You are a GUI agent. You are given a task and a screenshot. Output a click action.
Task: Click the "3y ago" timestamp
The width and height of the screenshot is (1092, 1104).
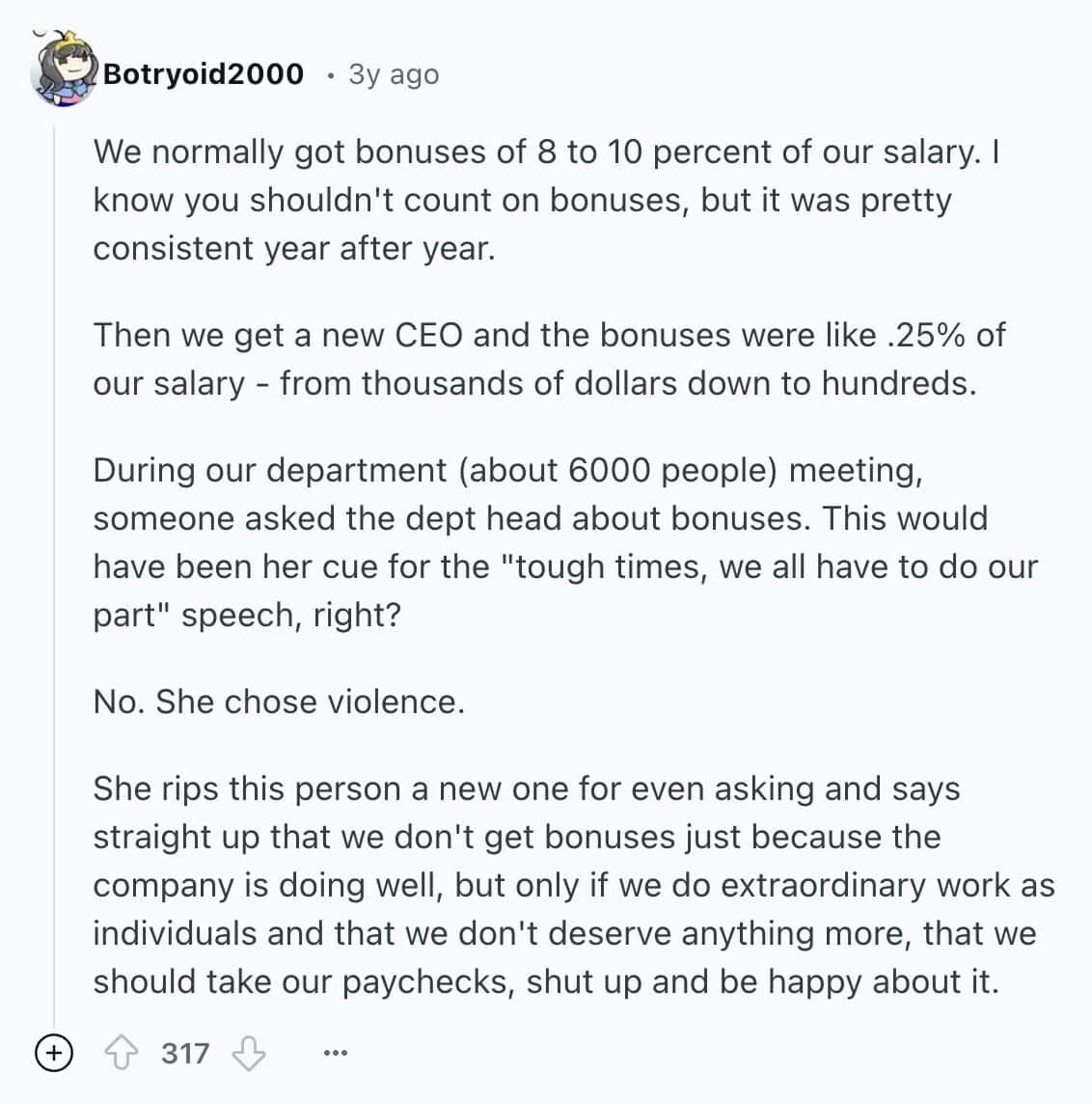click(394, 74)
